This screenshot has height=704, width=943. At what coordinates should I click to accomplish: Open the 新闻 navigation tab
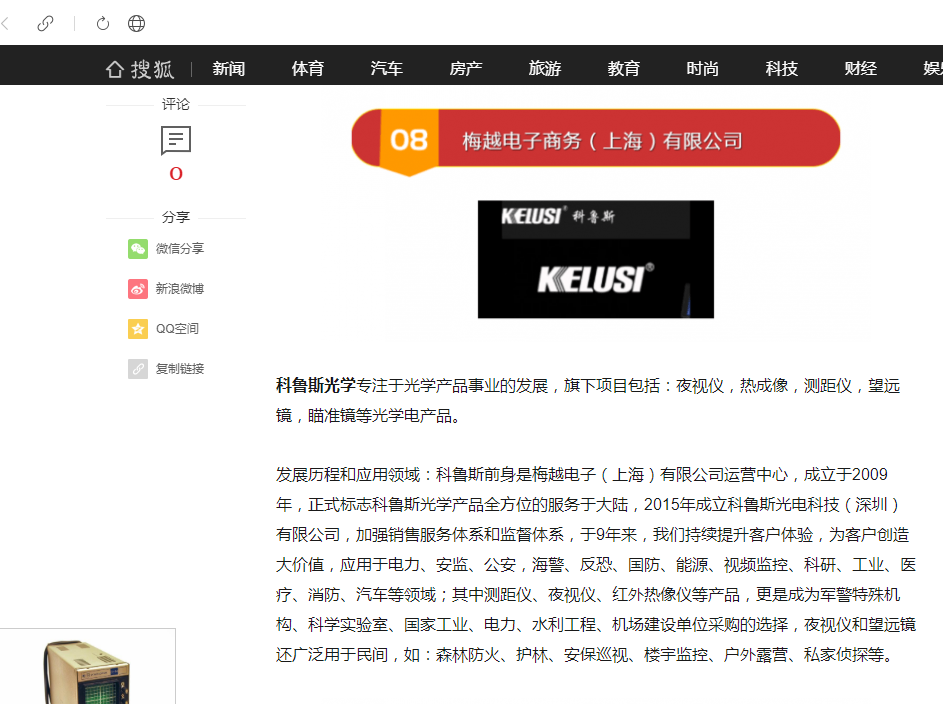point(229,69)
